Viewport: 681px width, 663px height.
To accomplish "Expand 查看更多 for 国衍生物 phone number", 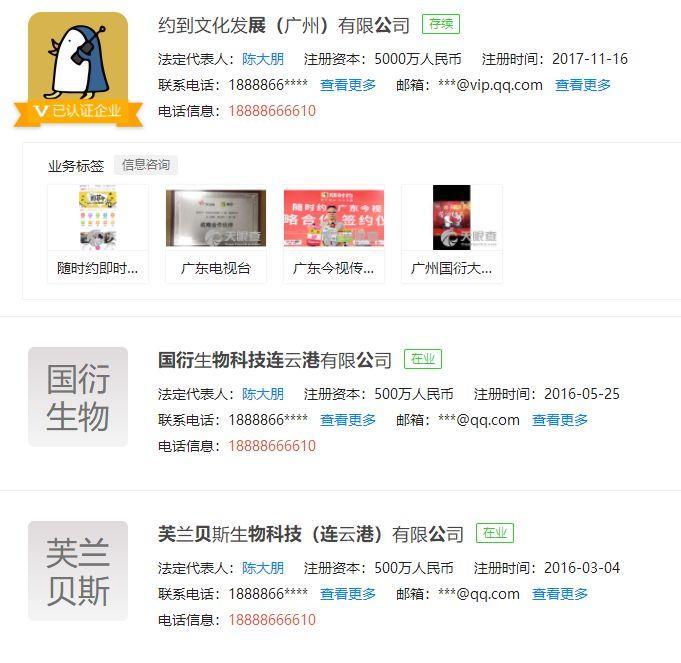I will [348, 420].
